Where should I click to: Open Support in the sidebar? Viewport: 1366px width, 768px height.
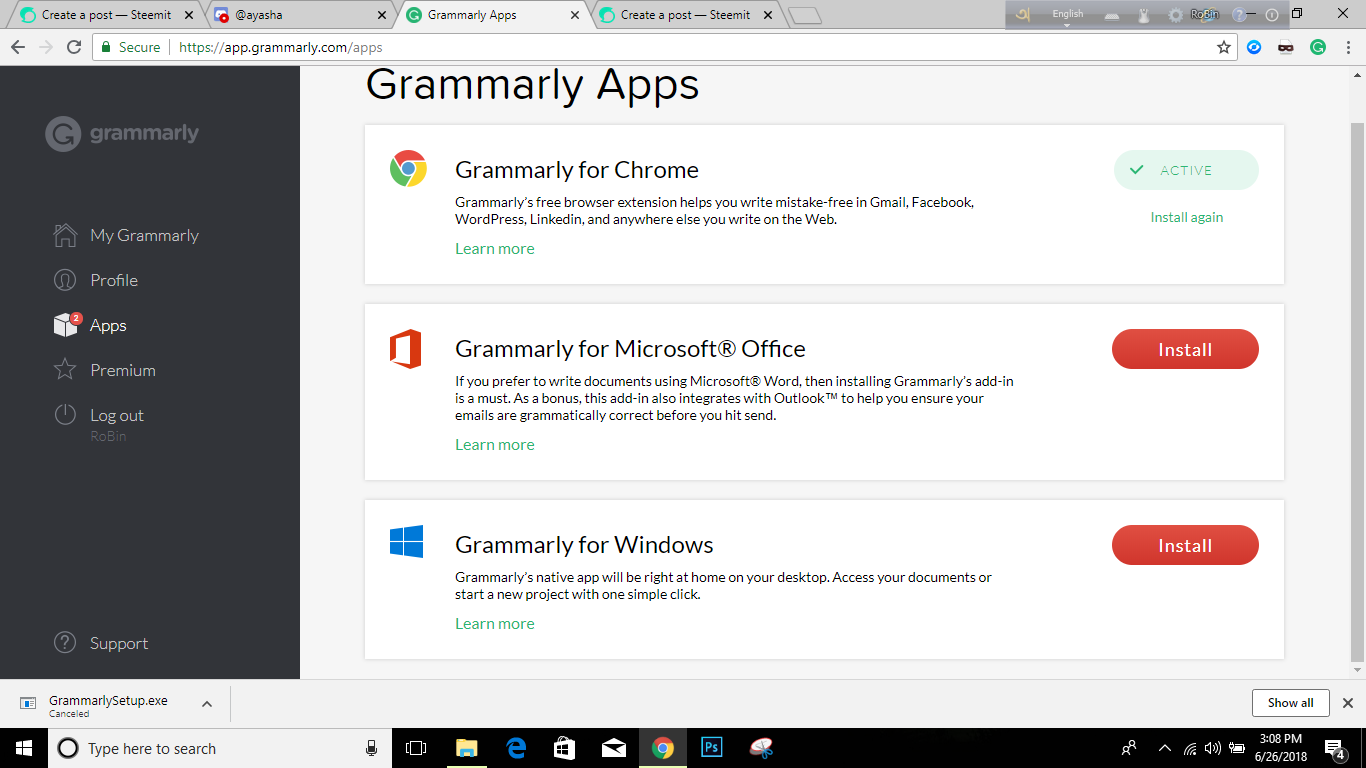point(118,643)
